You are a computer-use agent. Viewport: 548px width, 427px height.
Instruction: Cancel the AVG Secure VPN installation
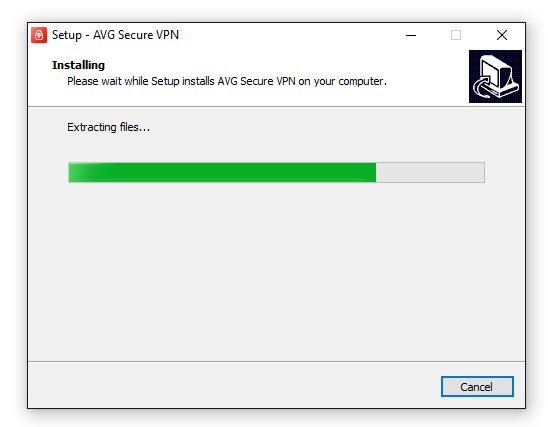point(477,386)
